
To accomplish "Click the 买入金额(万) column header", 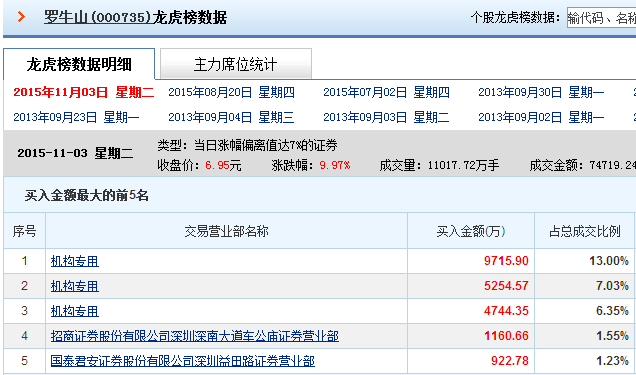I will point(471,231).
